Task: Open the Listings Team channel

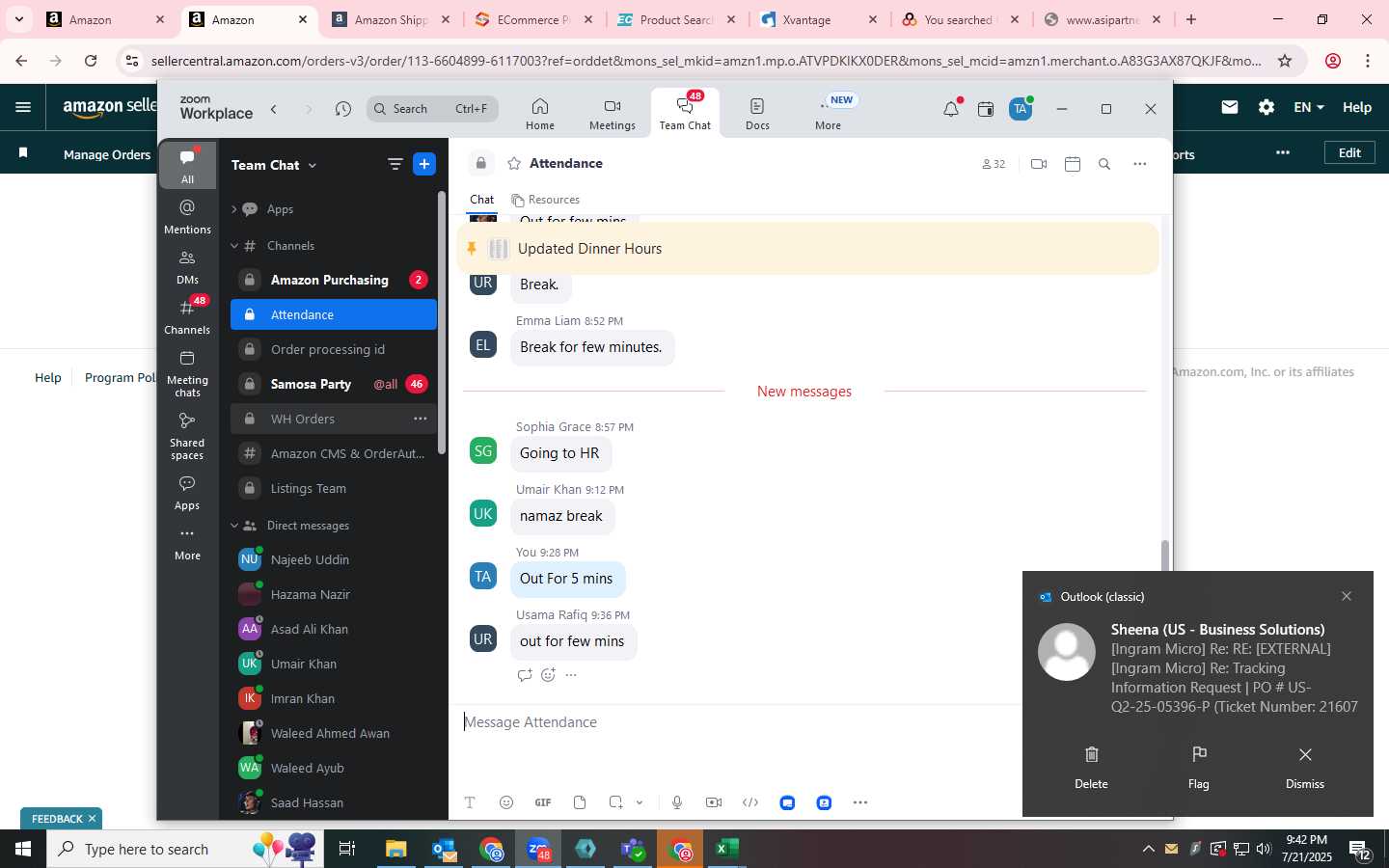Action: [334, 488]
